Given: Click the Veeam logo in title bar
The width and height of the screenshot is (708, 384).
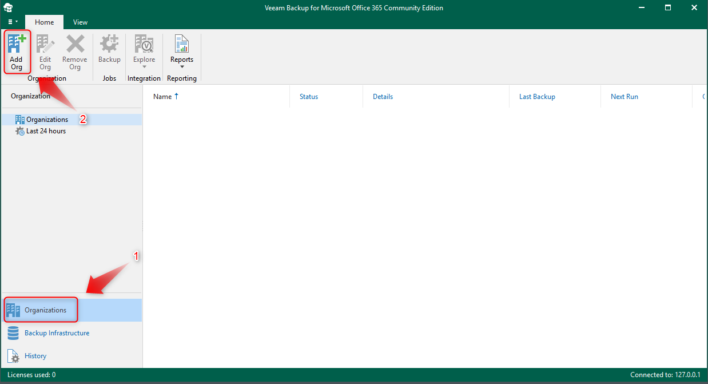Looking at the screenshot, I should click(8, 7).
